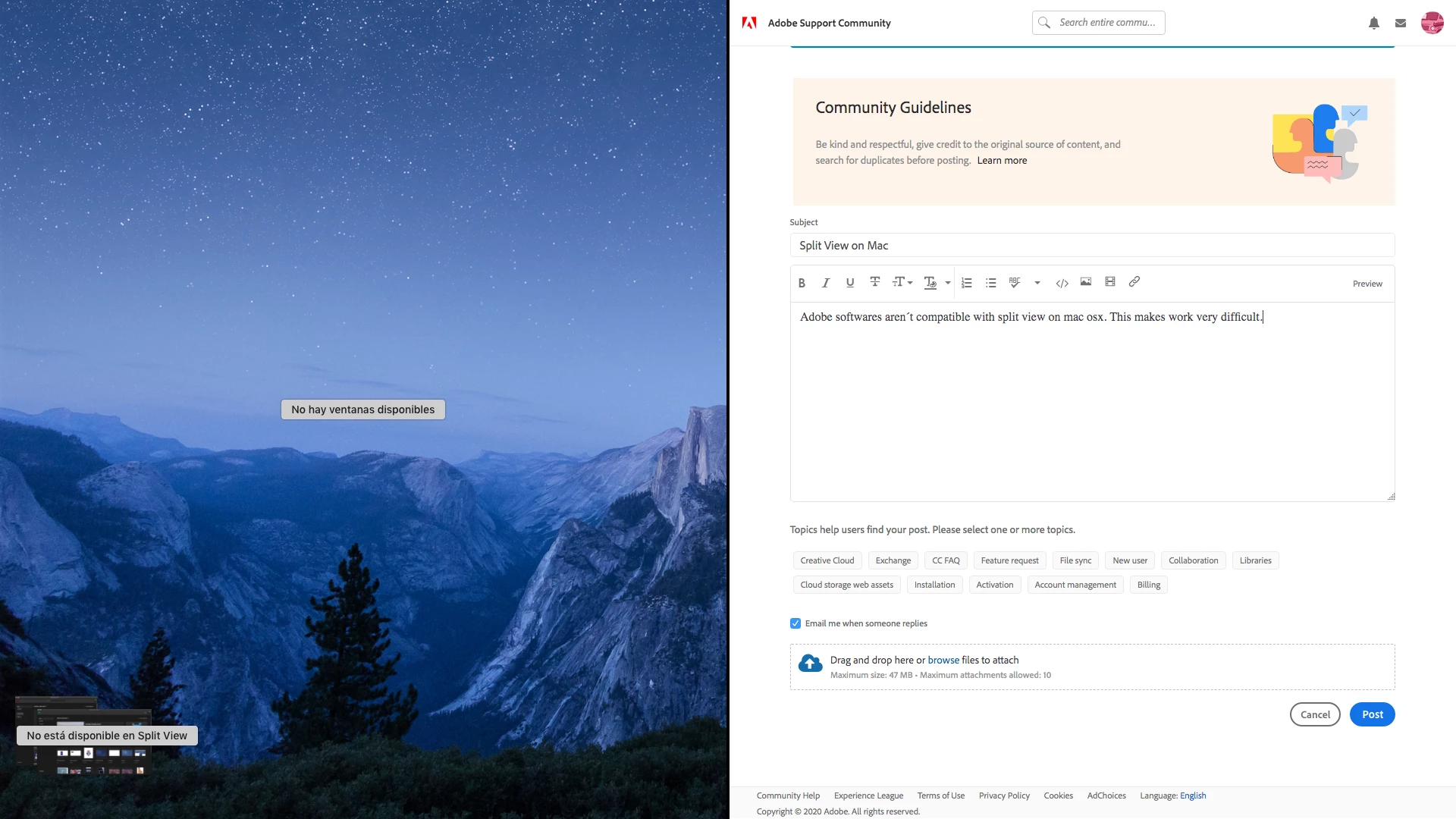Expand the spell check dropdown arrow
1456x819 pixels.
point(1037,283)
